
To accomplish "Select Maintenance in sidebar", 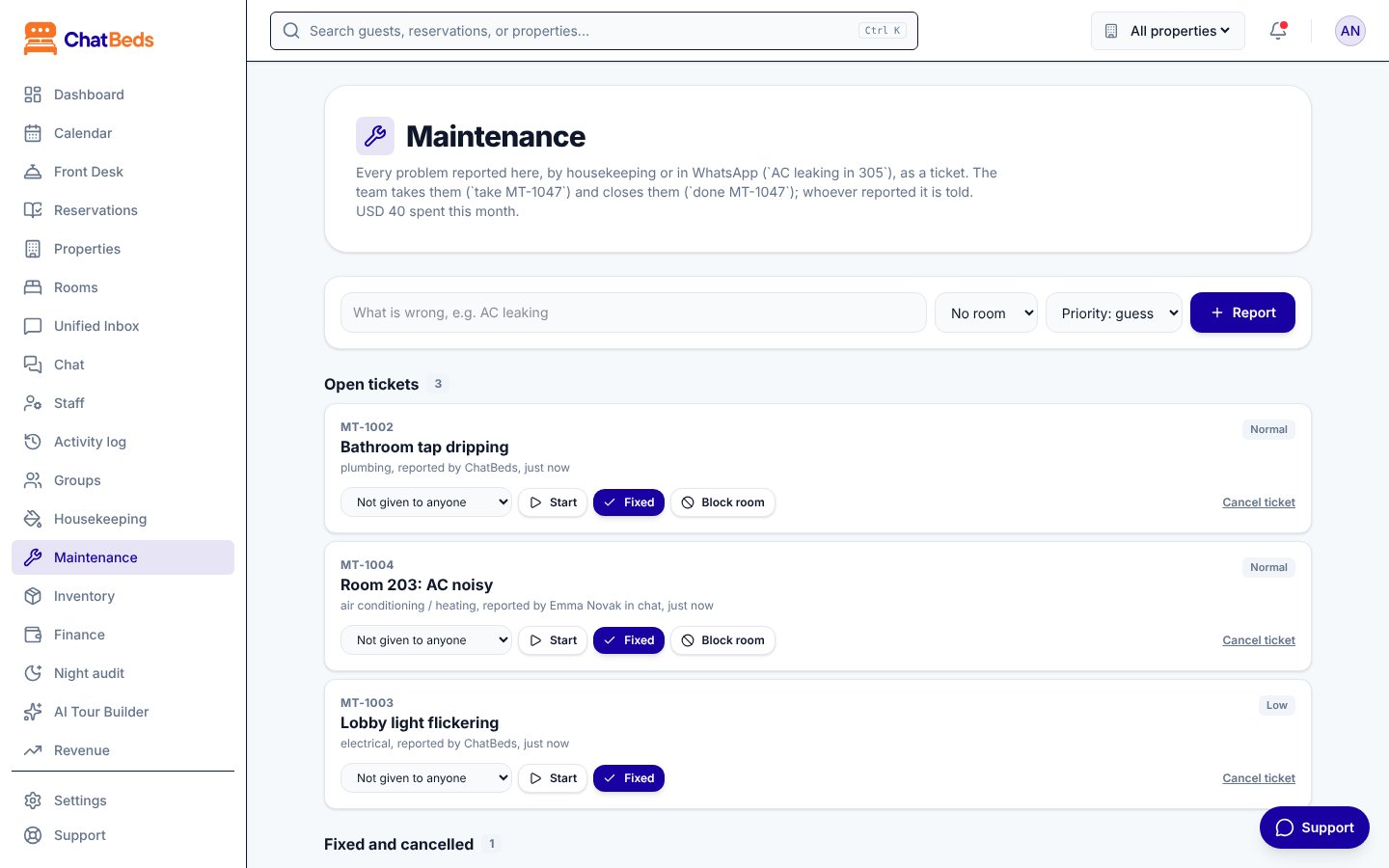I will pos(123,557).
